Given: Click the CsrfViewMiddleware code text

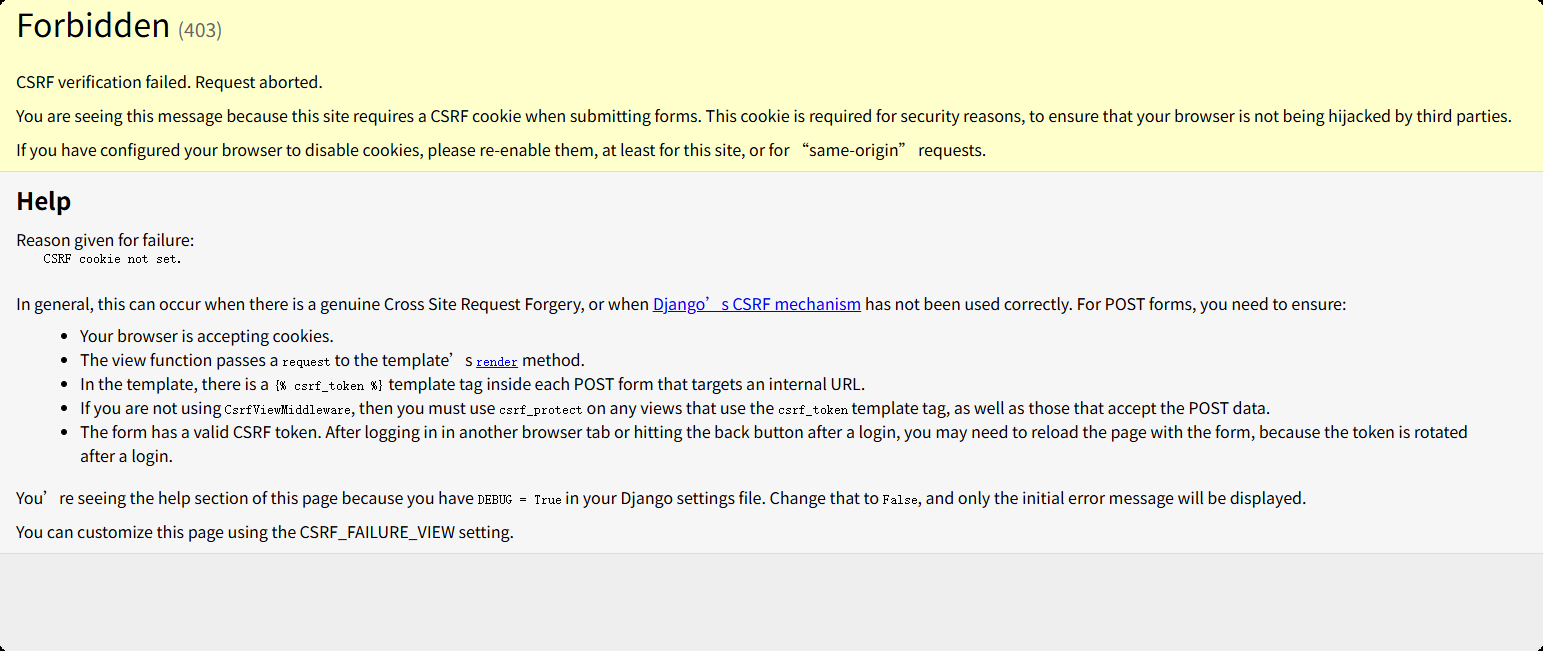Looking at the screenshot, I should point(288,409).
